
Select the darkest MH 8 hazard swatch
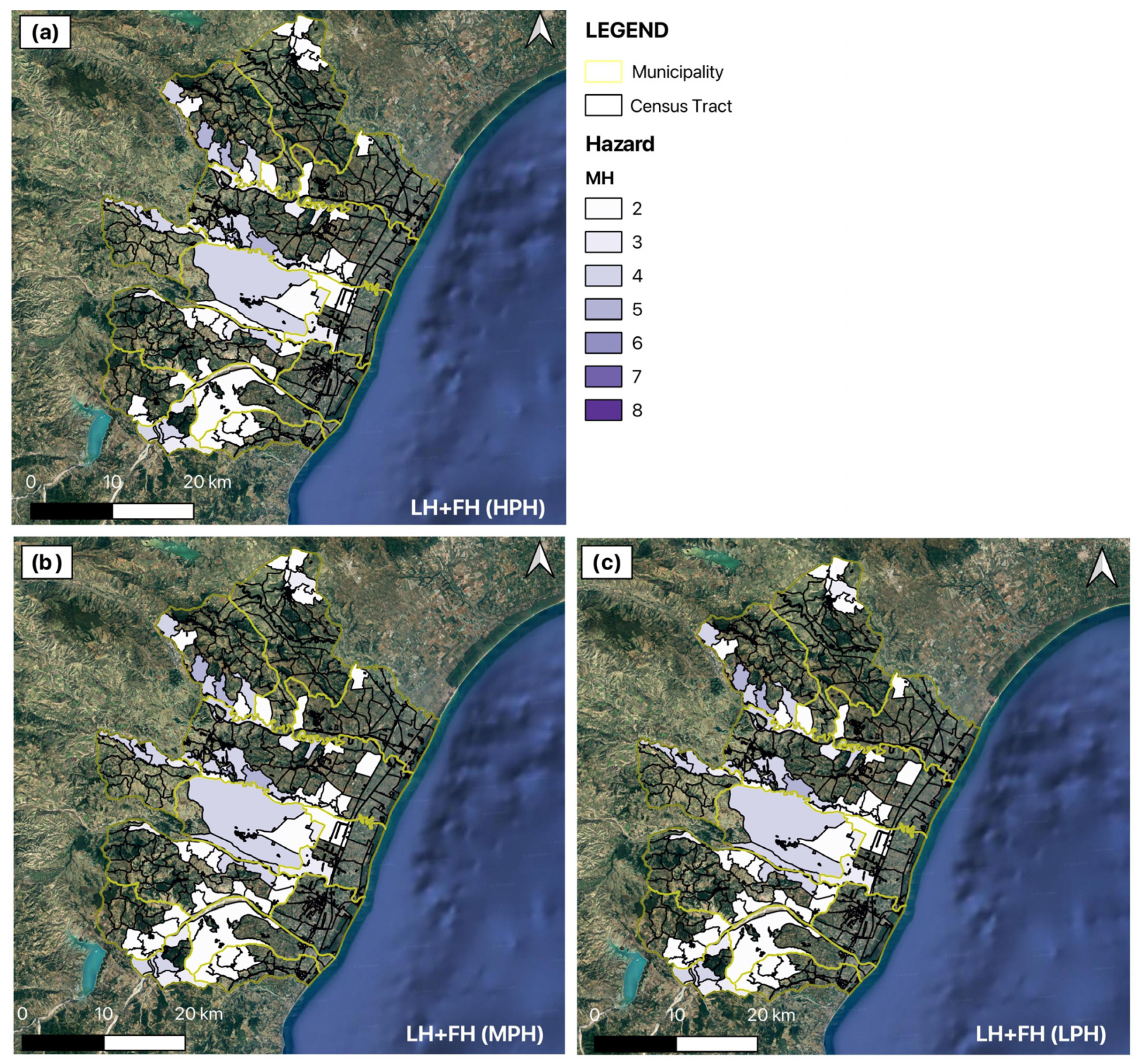click(x=603, y=410)
